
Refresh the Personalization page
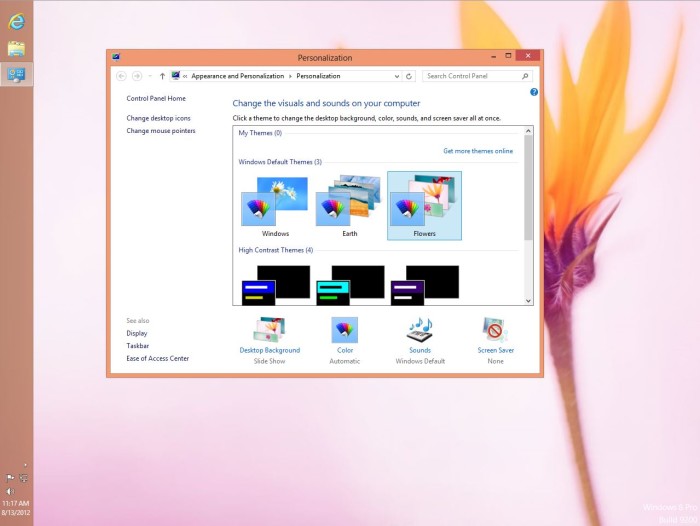tap(408, 76)
